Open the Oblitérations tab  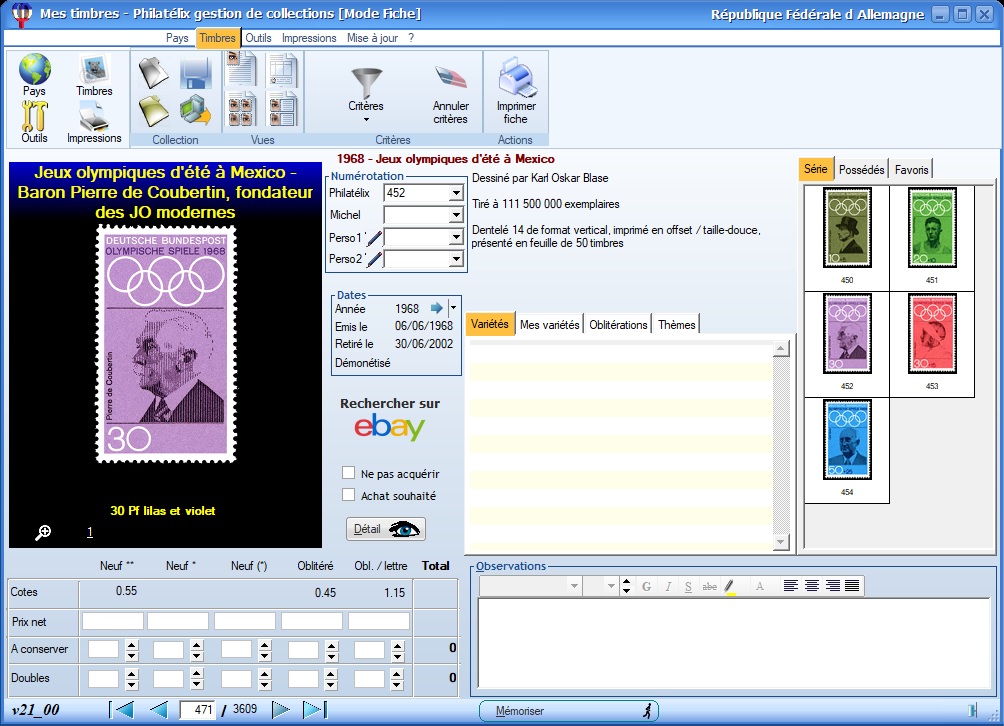click(x=618, y=325)
